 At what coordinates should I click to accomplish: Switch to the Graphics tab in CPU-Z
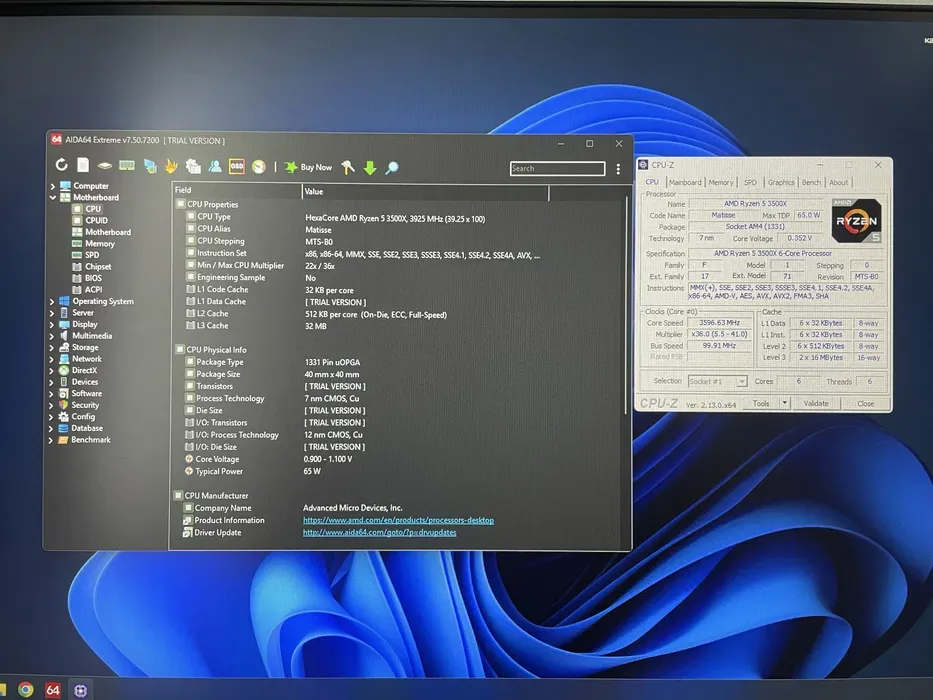pos(781,183)
